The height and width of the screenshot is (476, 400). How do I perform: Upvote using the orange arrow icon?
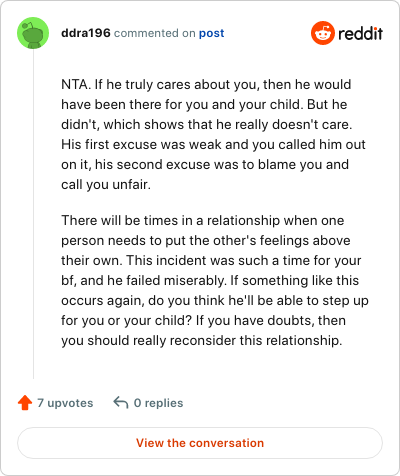coord(25,403)
